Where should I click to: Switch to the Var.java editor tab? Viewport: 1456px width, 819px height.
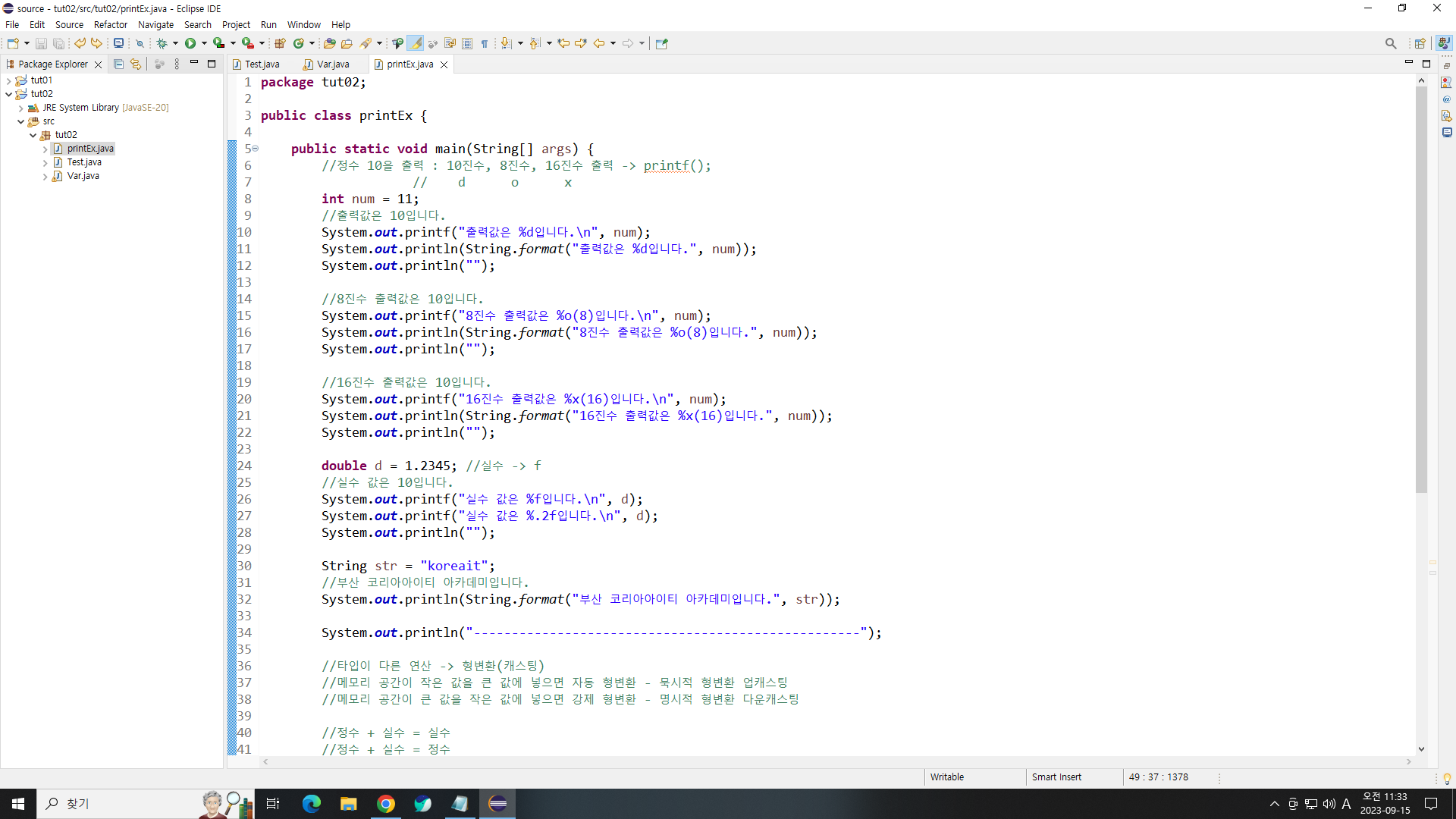point(332,64)
